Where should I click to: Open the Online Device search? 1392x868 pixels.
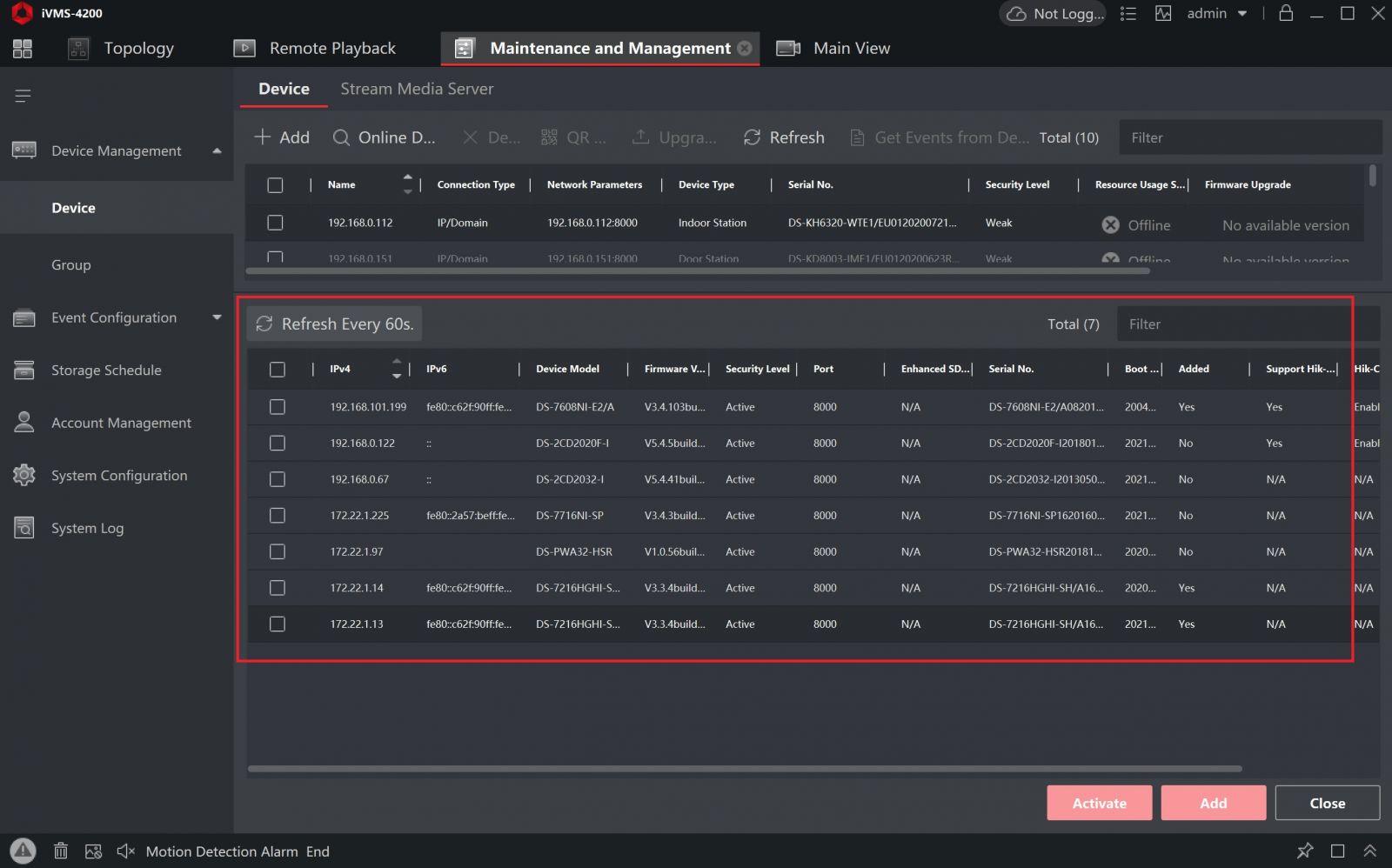(x=384, y=137)
